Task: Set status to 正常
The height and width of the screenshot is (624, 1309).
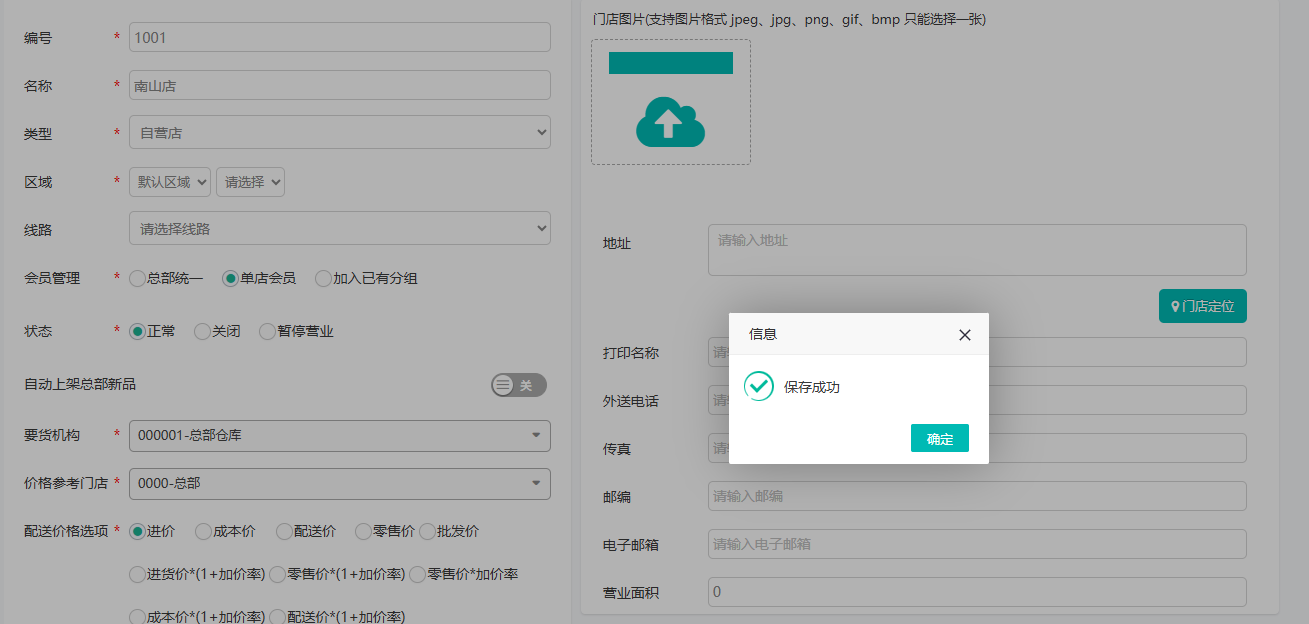Action: click(x=138, y=331)
